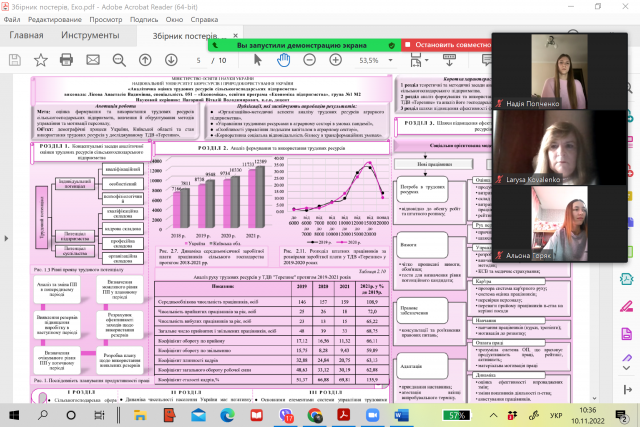Switch to the Главная tab
The width and height of the screenshot is (640, 427).
(x=26, y=35)
